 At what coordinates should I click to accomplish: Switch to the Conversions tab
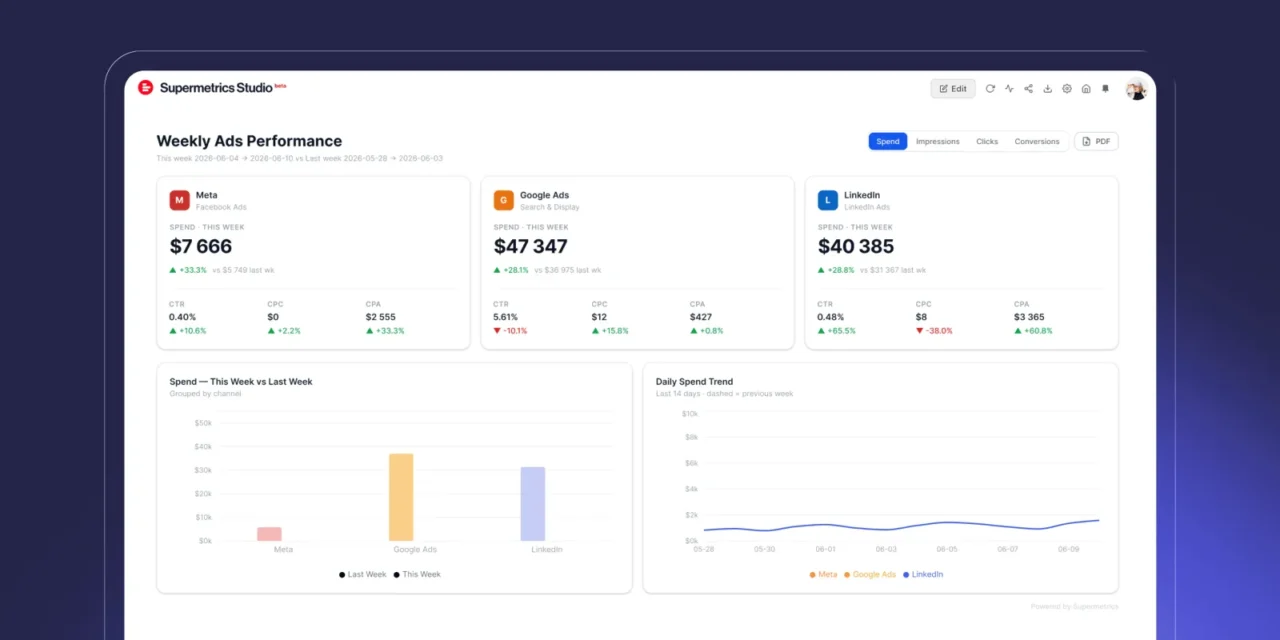[x=1037, y=141]
